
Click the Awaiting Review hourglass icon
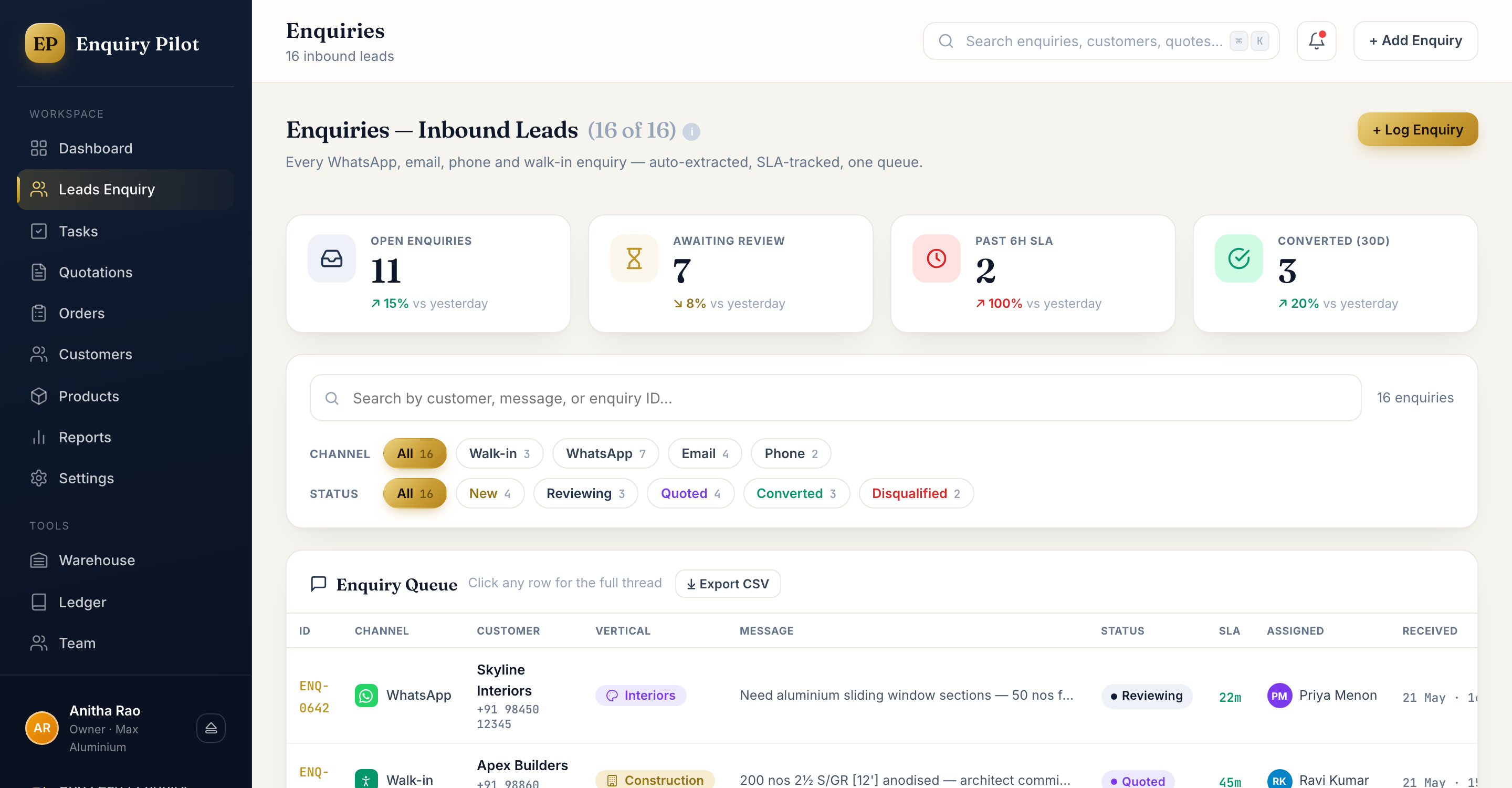click(634, 258)
